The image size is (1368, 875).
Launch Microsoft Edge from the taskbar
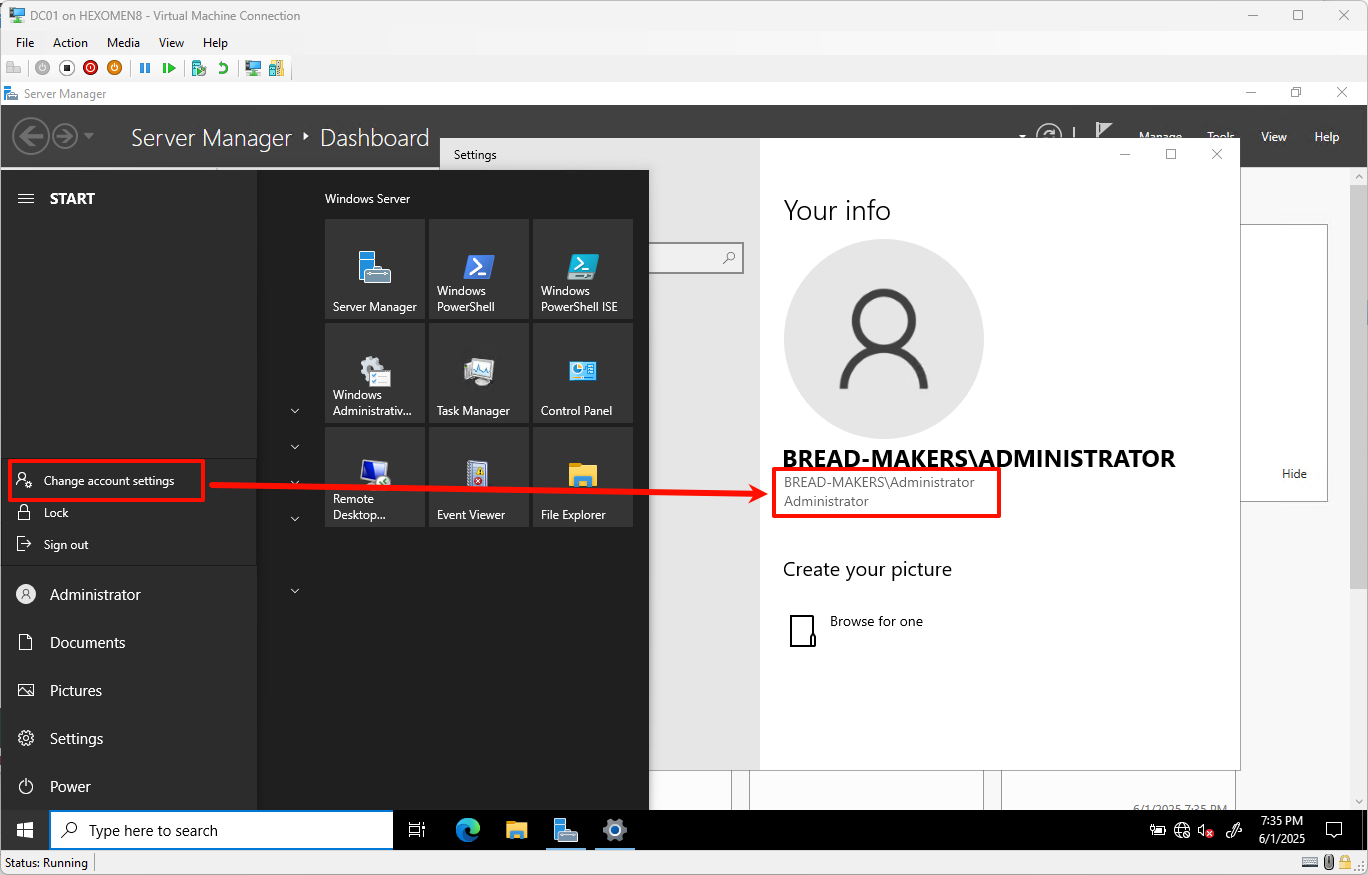coord(467,830)
